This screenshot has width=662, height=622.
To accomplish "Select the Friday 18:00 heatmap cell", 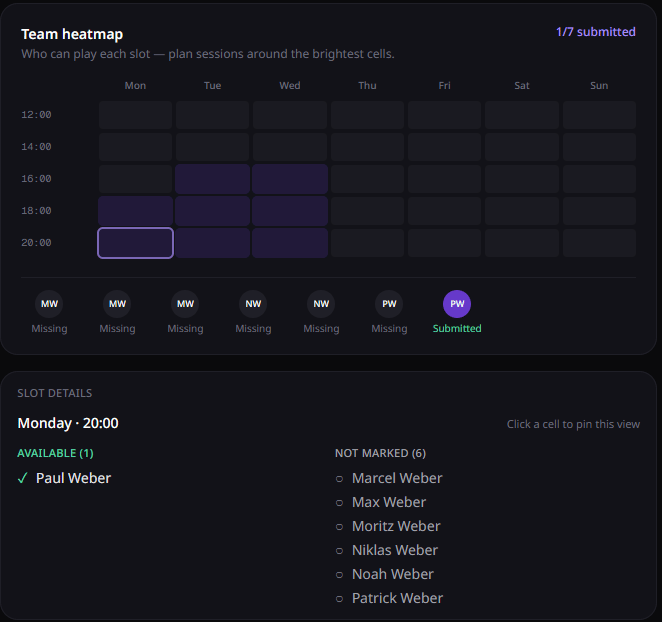I will coord(444,211).
